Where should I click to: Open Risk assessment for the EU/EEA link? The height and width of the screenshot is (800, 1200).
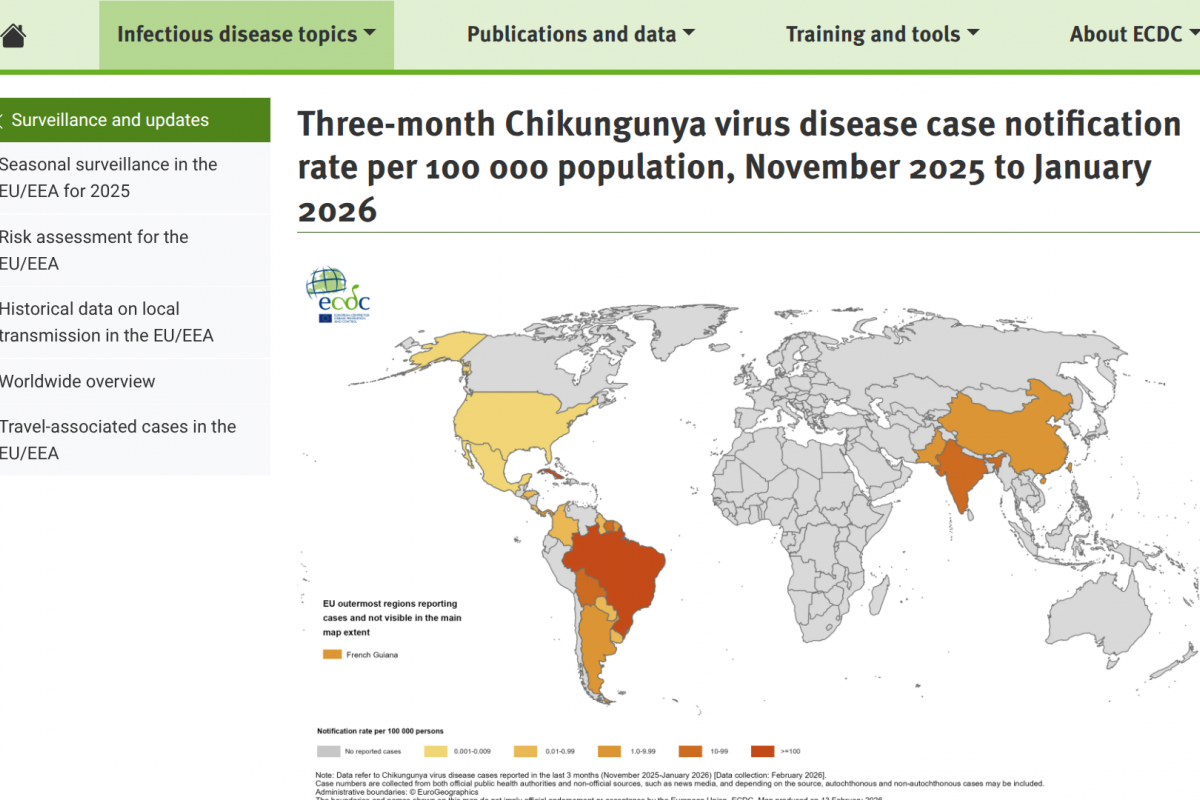pyautogui.click(x=94, y=250)
